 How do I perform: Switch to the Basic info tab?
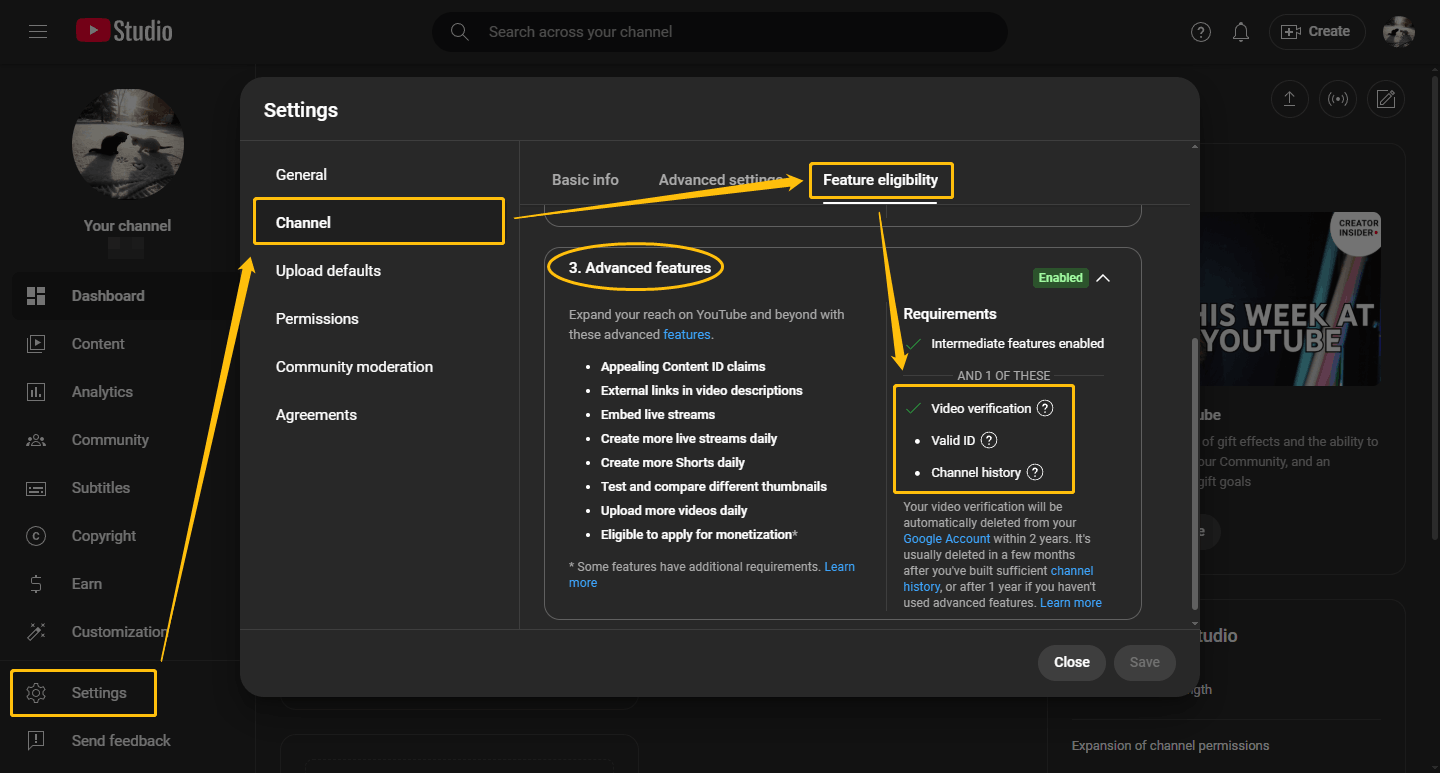pyautogui.click(x=585, y=180)
